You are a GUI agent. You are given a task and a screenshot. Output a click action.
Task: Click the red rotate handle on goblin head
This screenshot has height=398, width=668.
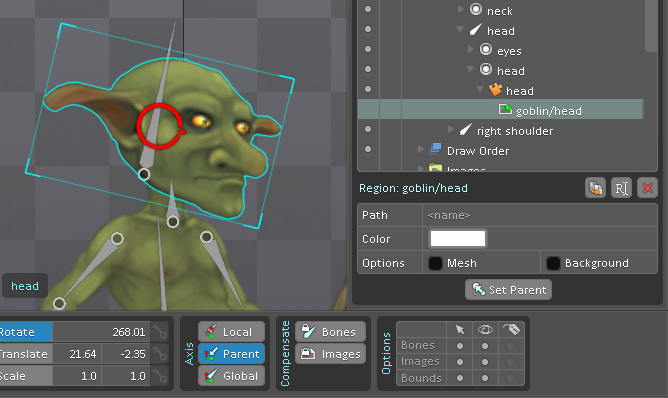click(160, 127)
